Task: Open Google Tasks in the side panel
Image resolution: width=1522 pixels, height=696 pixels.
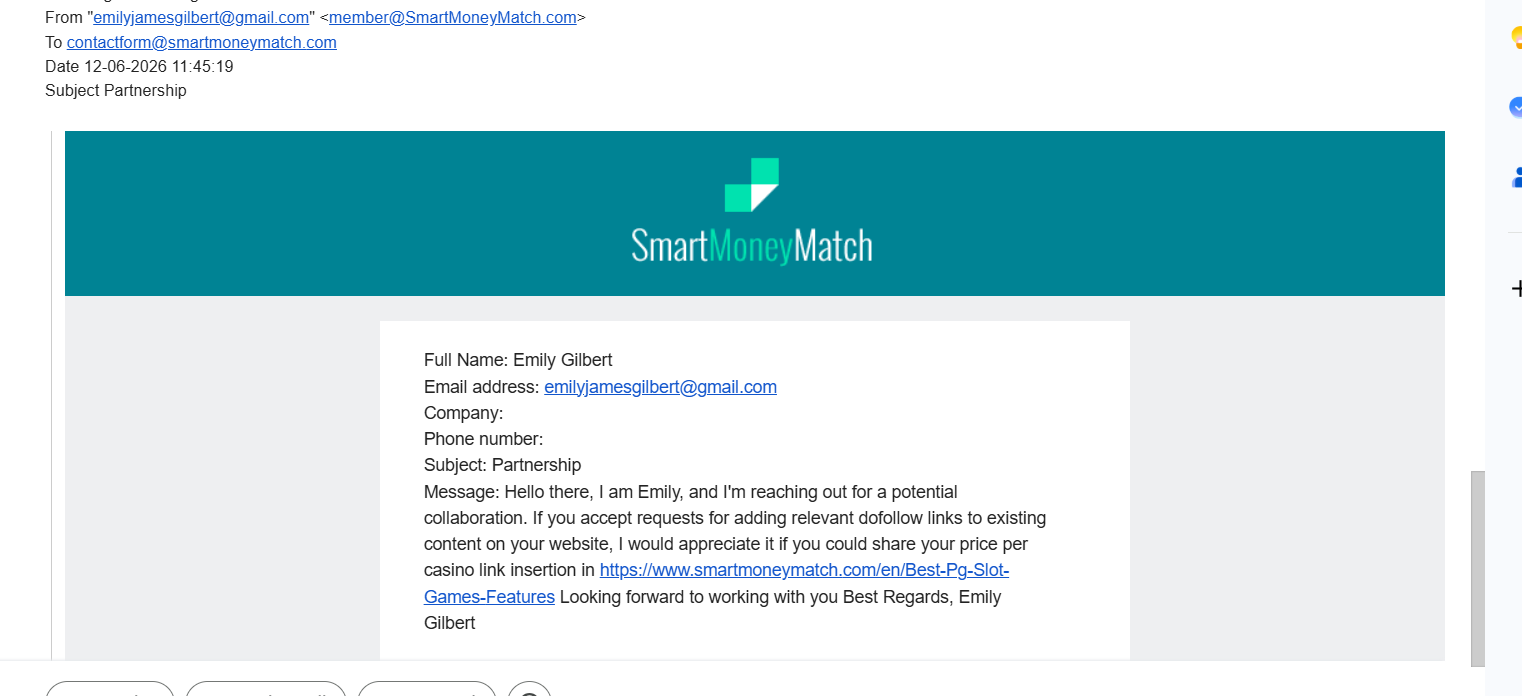Action: [x=1516, y=106]
